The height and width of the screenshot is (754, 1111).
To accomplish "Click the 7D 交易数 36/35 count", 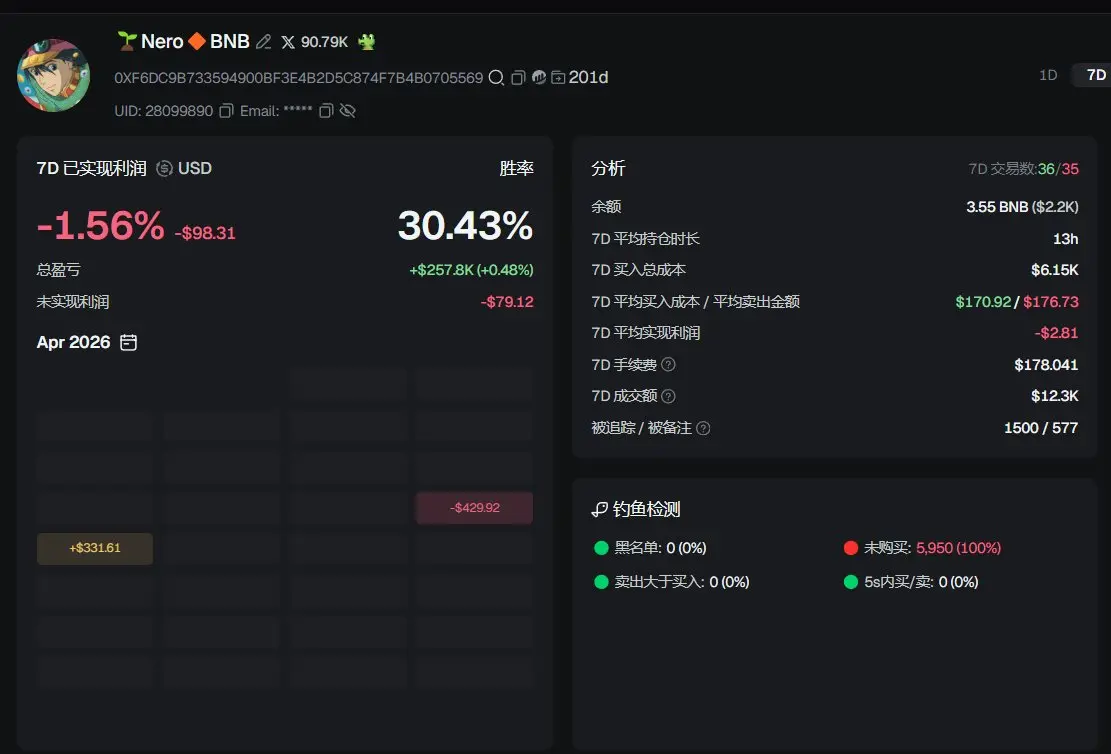I will tap(1023, 169).
